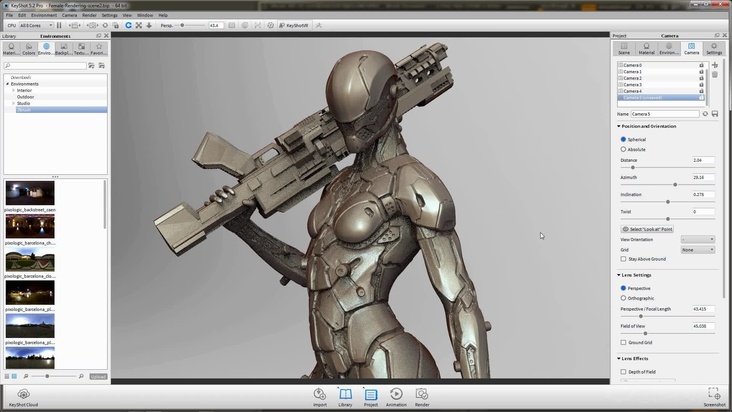Click the camera Name input field
The width and height of the screenshot is (732, 412).
coord(665,114)
